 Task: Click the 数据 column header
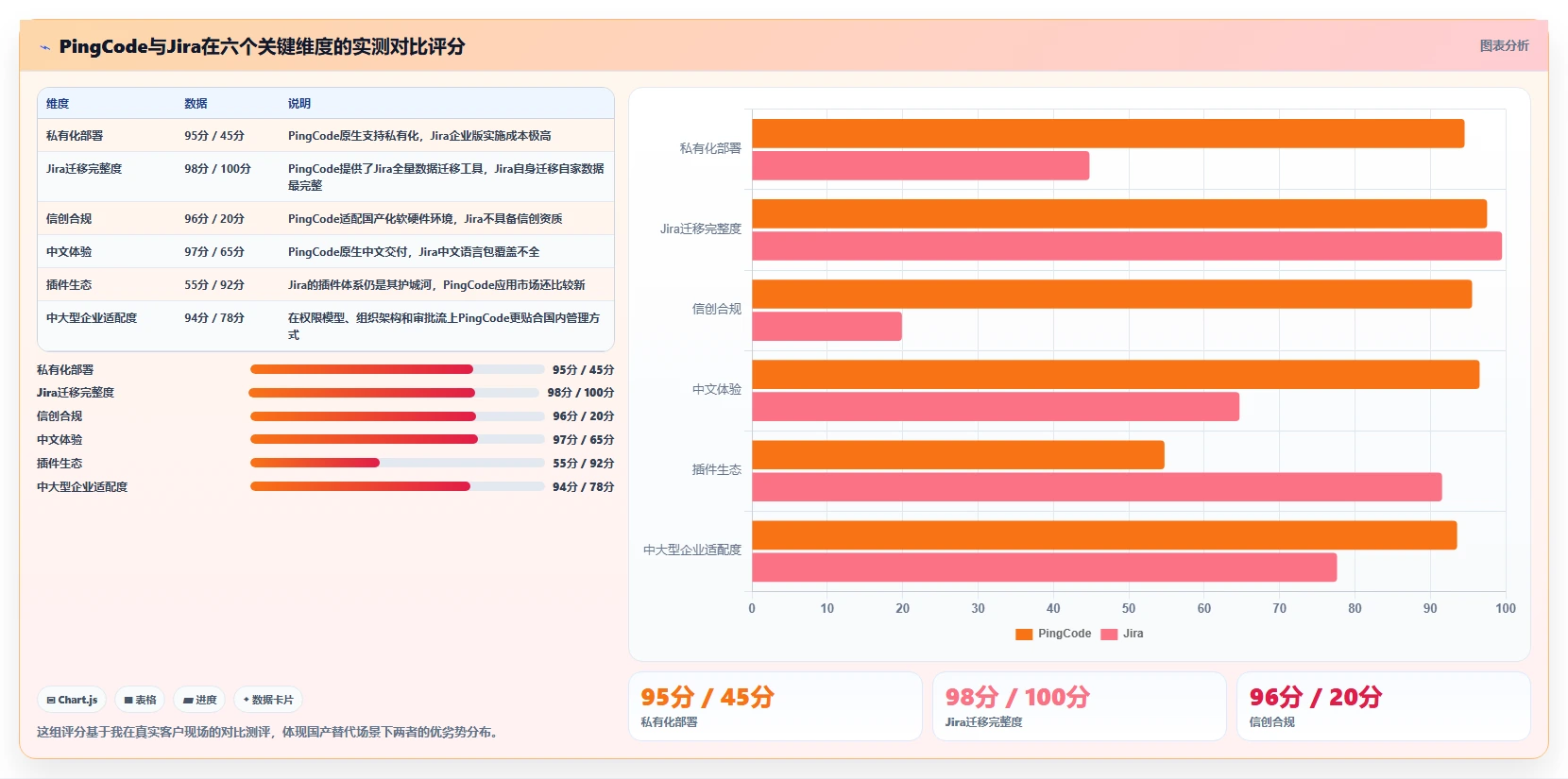tap(196, 104)
